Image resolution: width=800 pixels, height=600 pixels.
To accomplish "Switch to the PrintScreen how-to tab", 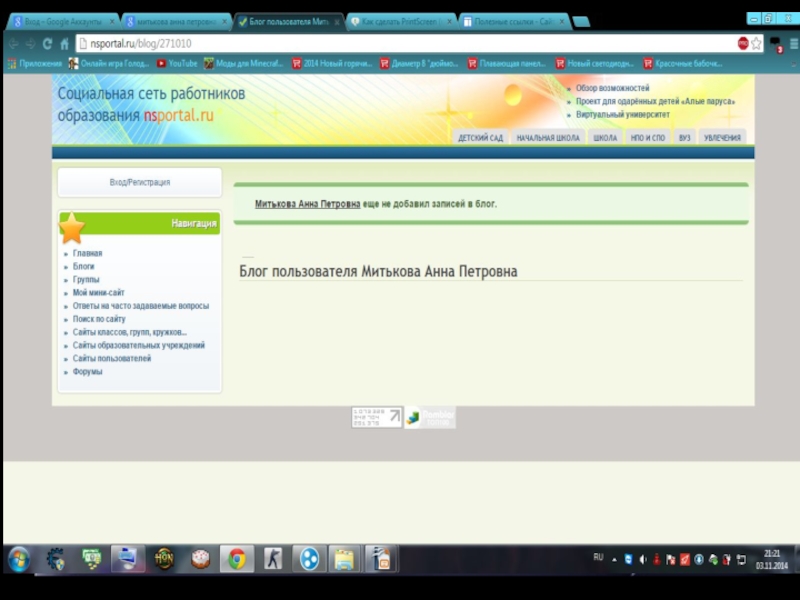I will [400, 21].
